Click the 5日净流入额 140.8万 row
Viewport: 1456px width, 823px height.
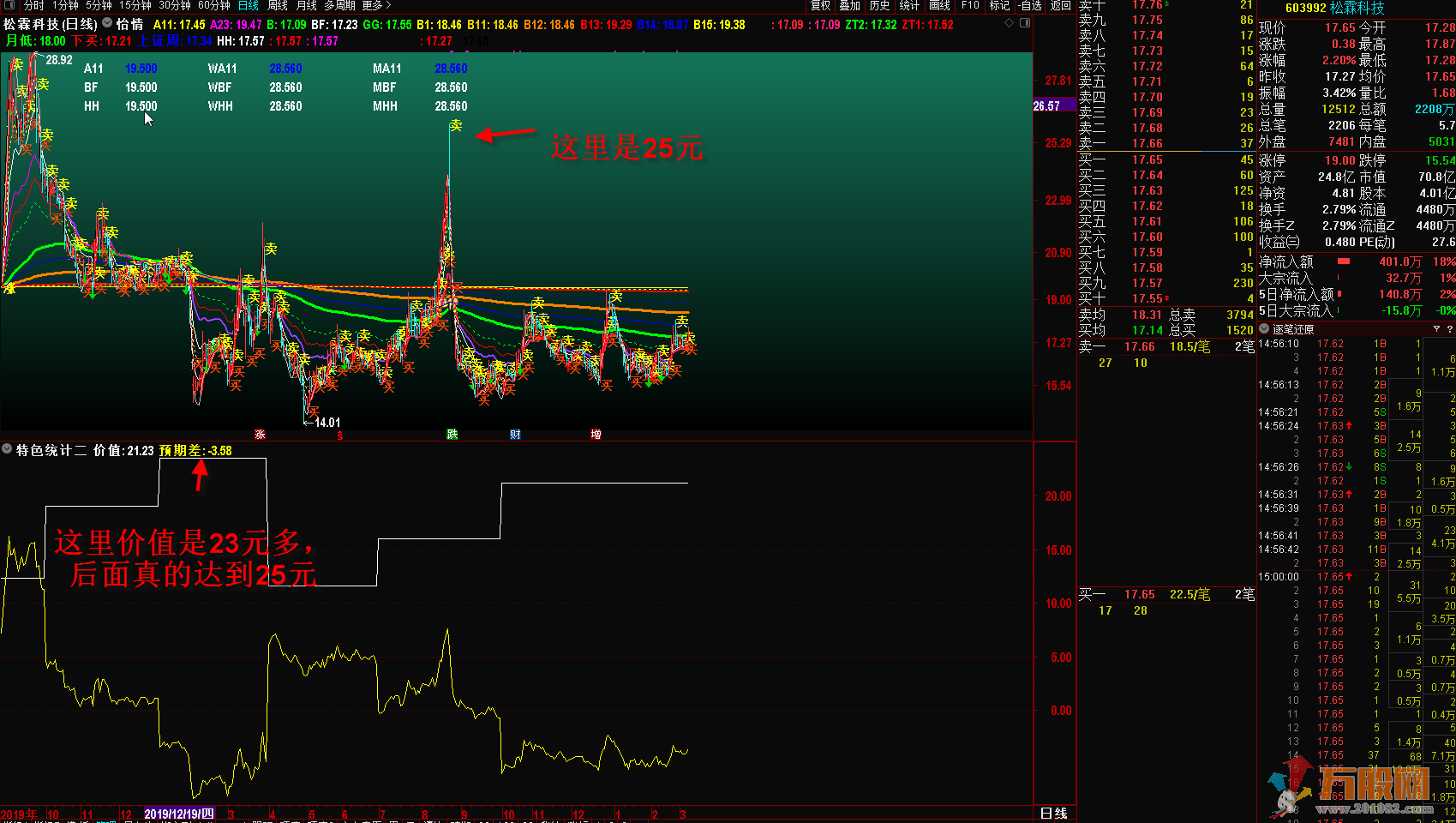click(1357, 294)
